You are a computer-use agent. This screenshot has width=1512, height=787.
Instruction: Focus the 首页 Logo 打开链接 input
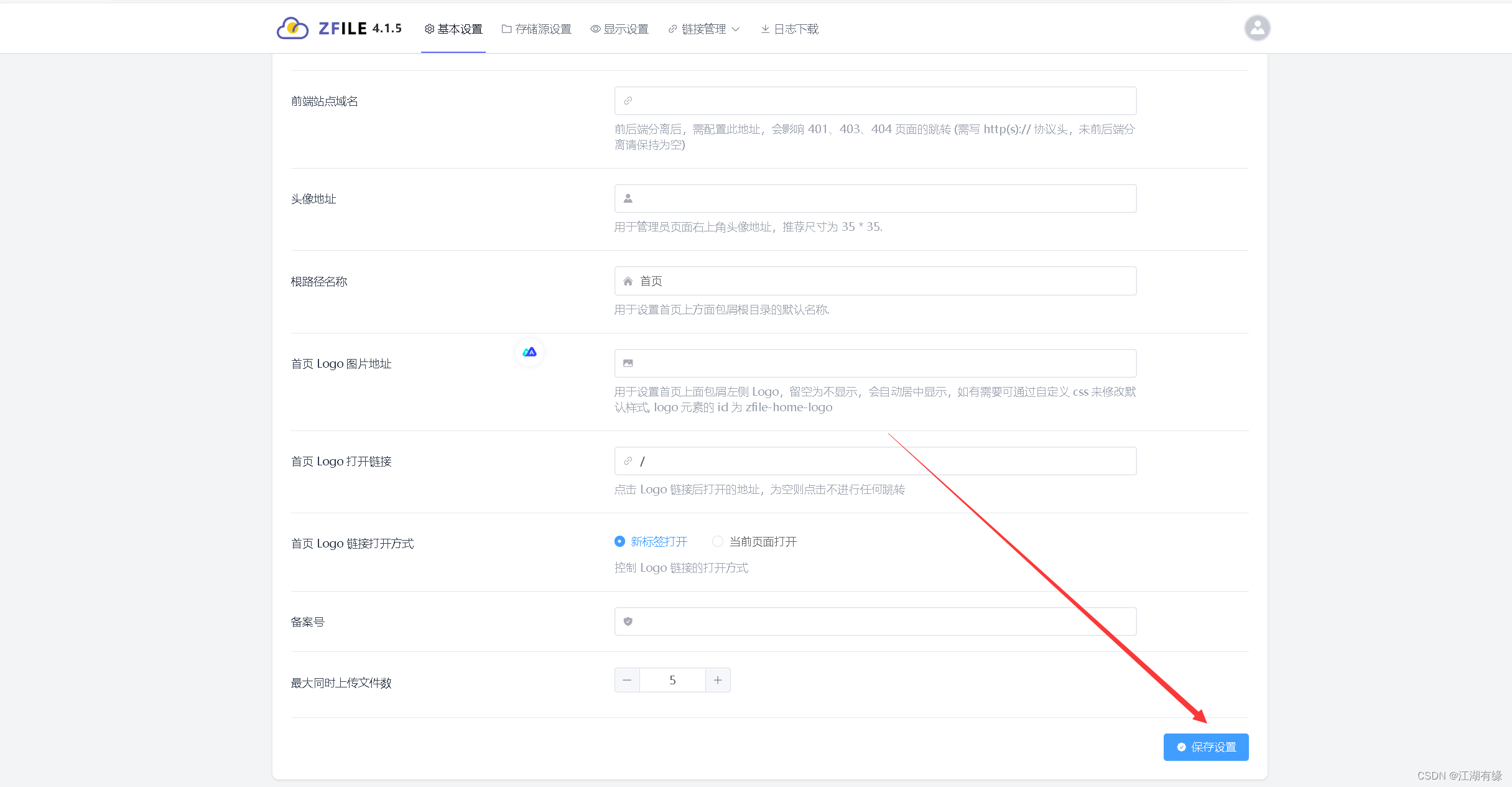coord(875,461)
